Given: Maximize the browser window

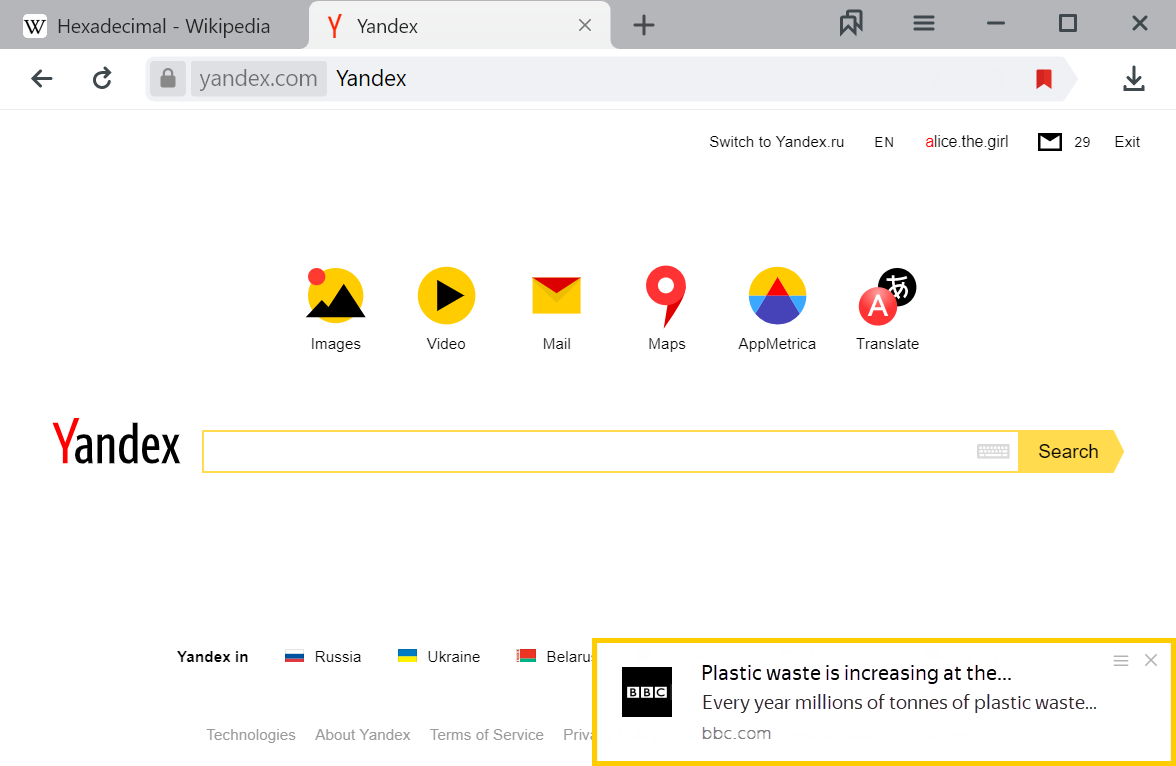Looking at the screenshot, I should point(1067,24).
